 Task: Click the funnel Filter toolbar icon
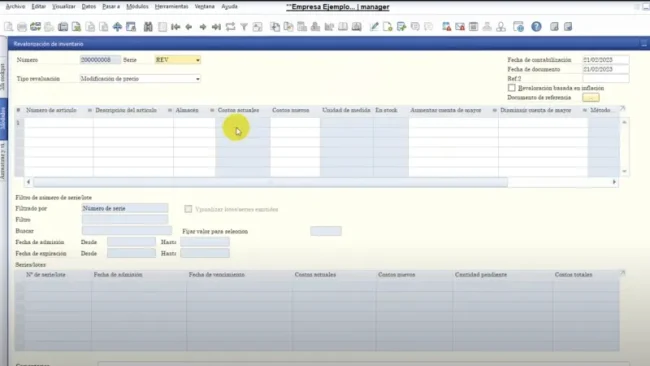click(244, 27)
